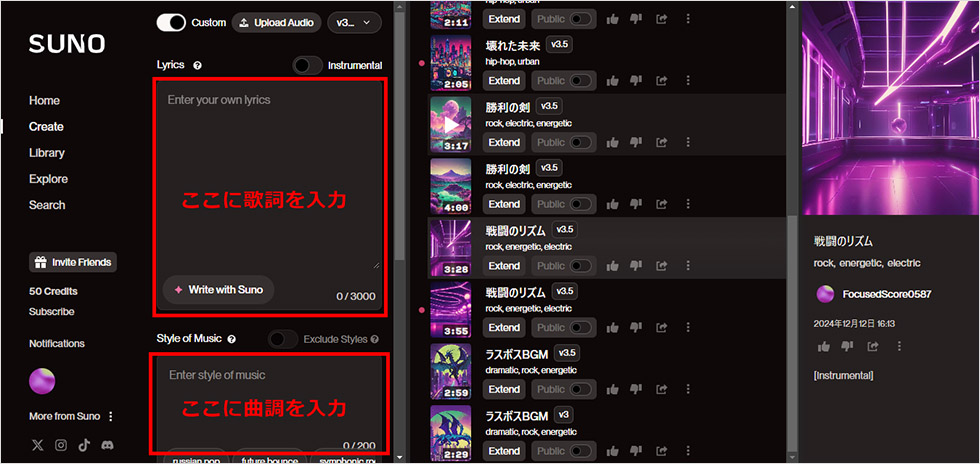Open the Explore page
Image resolution: width=980 pixels, height=464 pixels.
(x=48, y=179)
